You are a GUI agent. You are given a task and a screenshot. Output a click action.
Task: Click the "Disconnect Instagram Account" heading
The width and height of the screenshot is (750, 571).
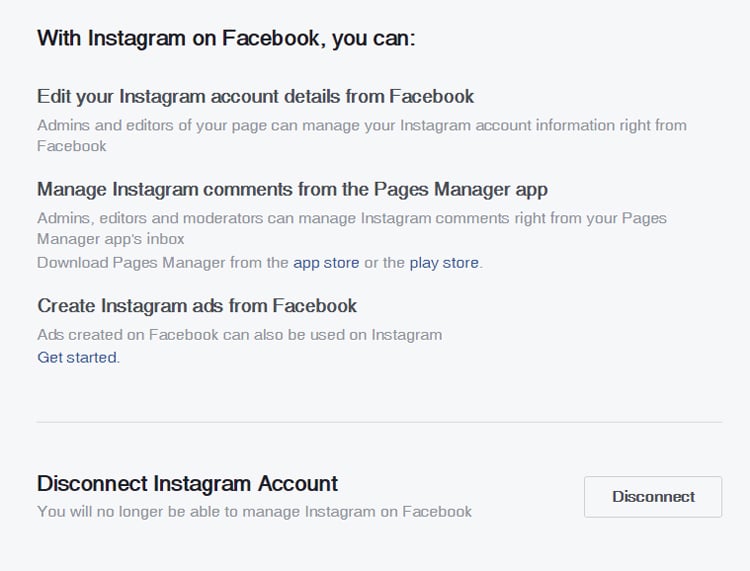(x=187, y=484)
